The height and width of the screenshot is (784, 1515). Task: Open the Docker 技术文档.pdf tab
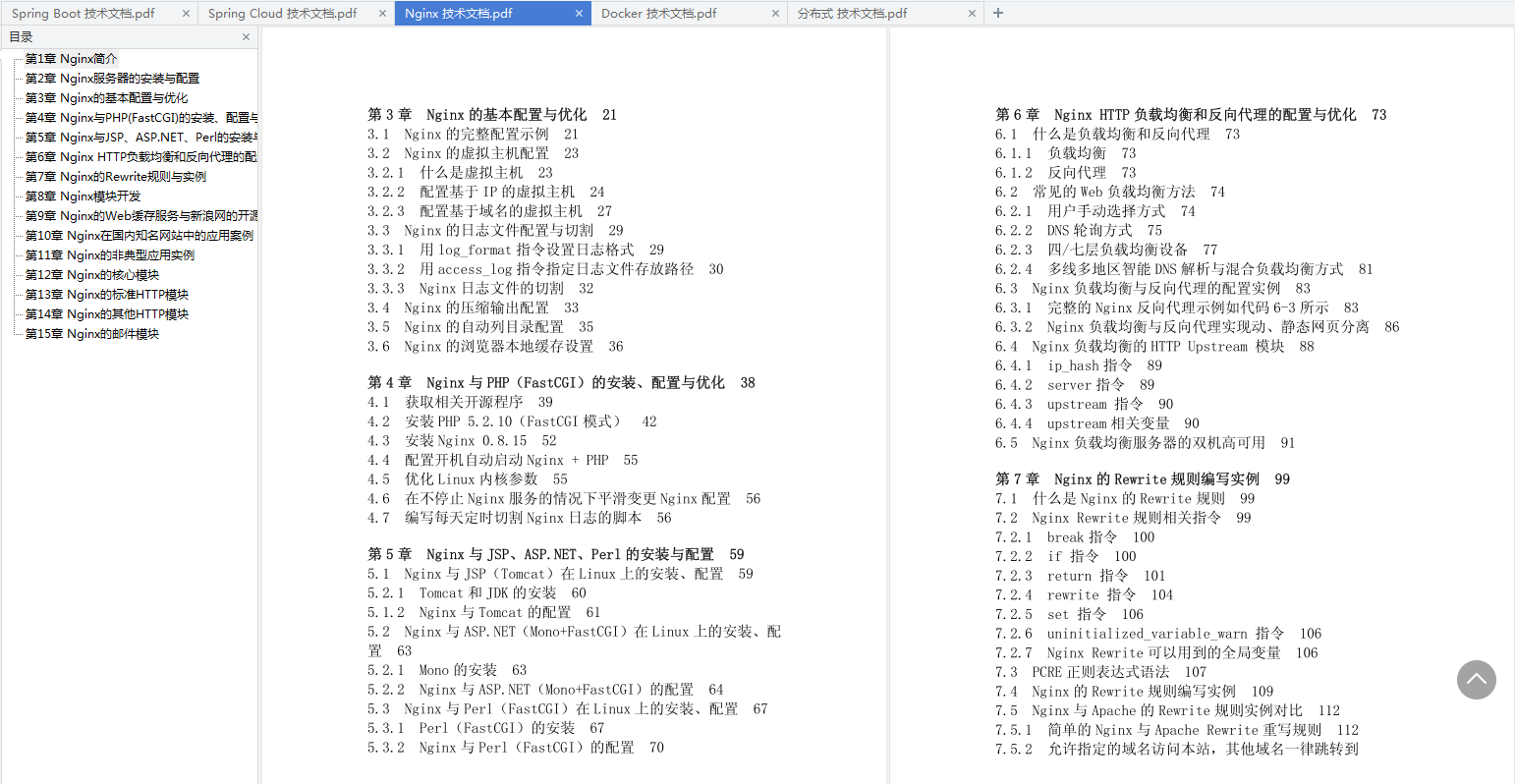point(689,14)
